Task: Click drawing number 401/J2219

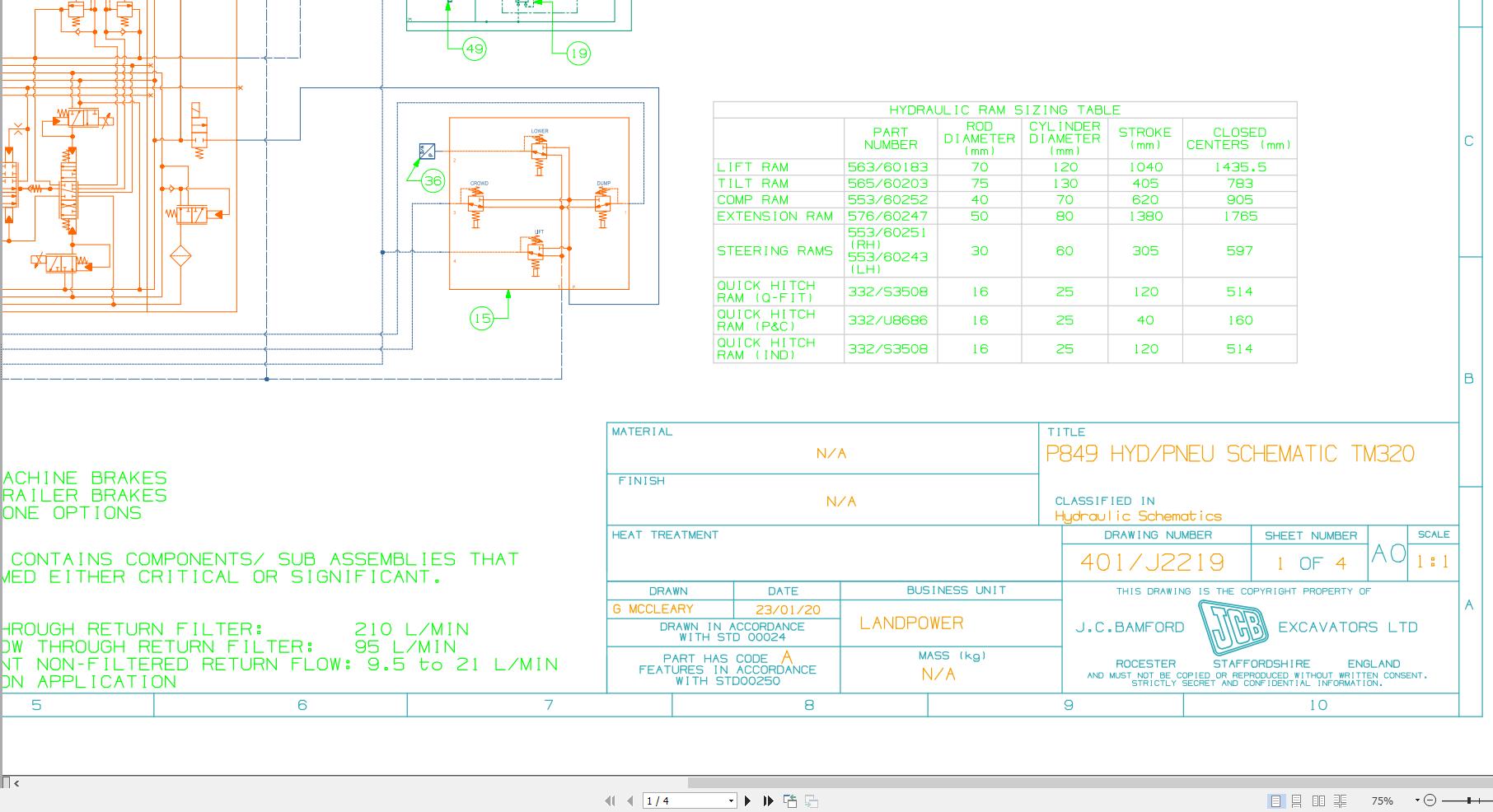Action: pyautogui.click(x=1153, y=562)
